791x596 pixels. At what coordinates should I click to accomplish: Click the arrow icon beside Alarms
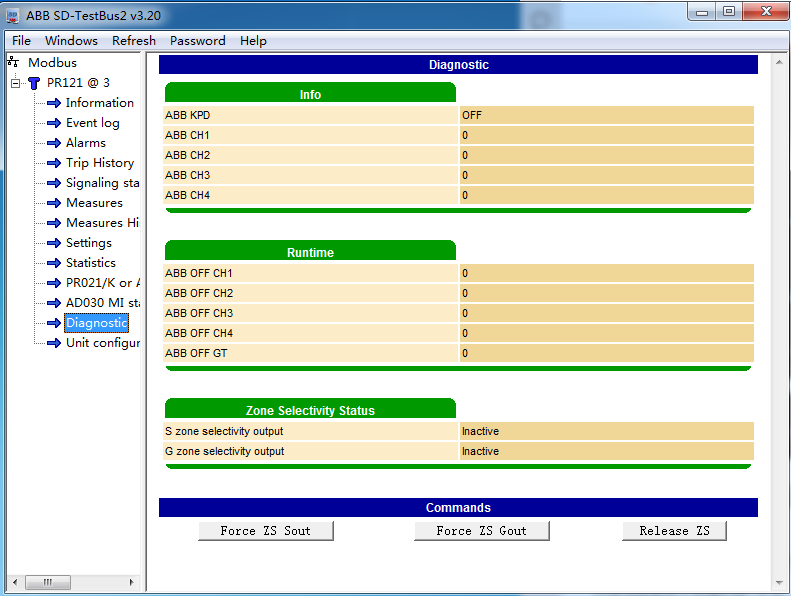pos(54,143)
